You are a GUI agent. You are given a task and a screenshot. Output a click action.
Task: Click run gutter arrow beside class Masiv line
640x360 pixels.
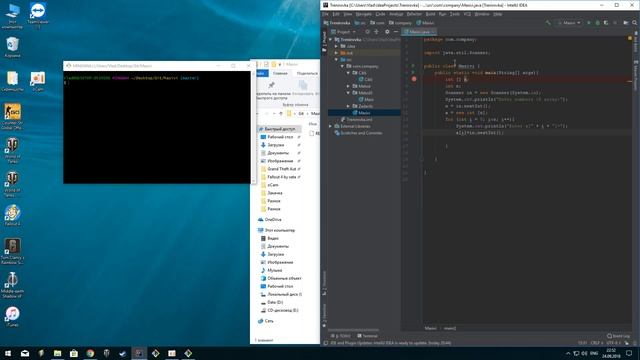(x=413, y=66)
